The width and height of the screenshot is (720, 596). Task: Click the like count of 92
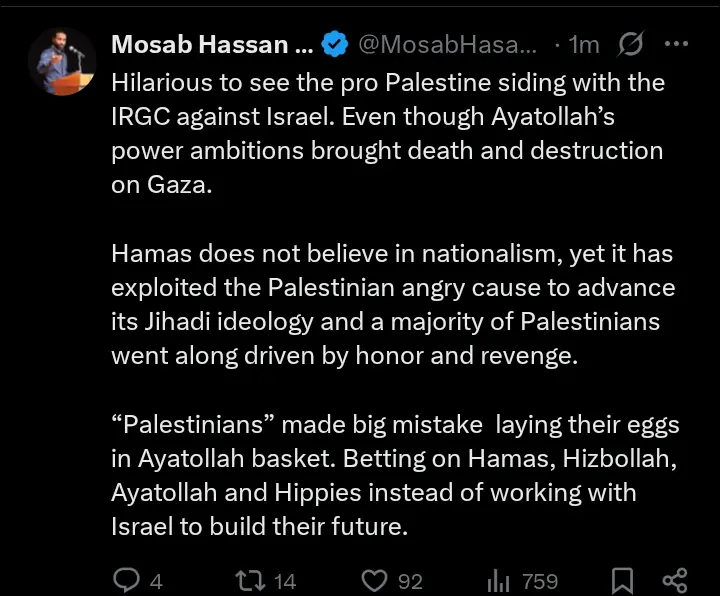410,581
